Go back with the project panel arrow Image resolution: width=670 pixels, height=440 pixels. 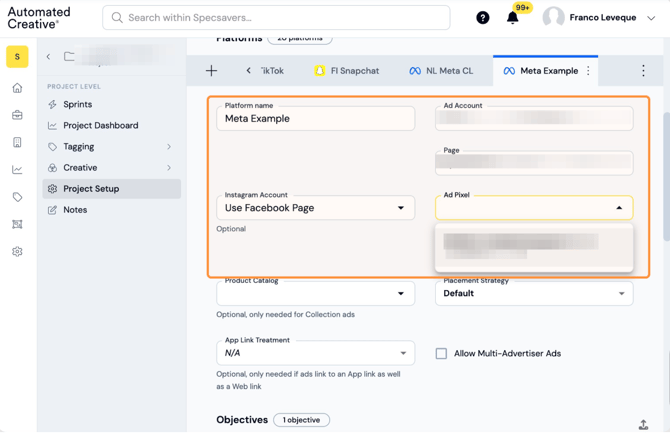tap(48, 56)
